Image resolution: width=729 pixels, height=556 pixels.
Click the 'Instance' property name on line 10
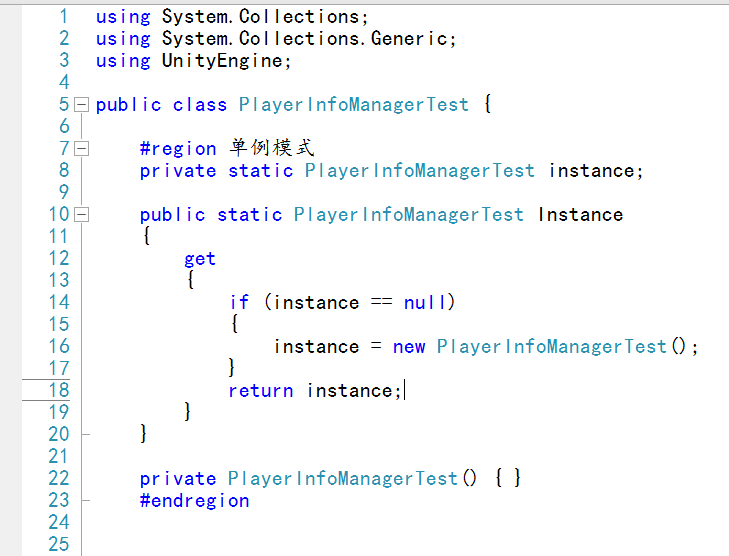[x=580, y=215]
